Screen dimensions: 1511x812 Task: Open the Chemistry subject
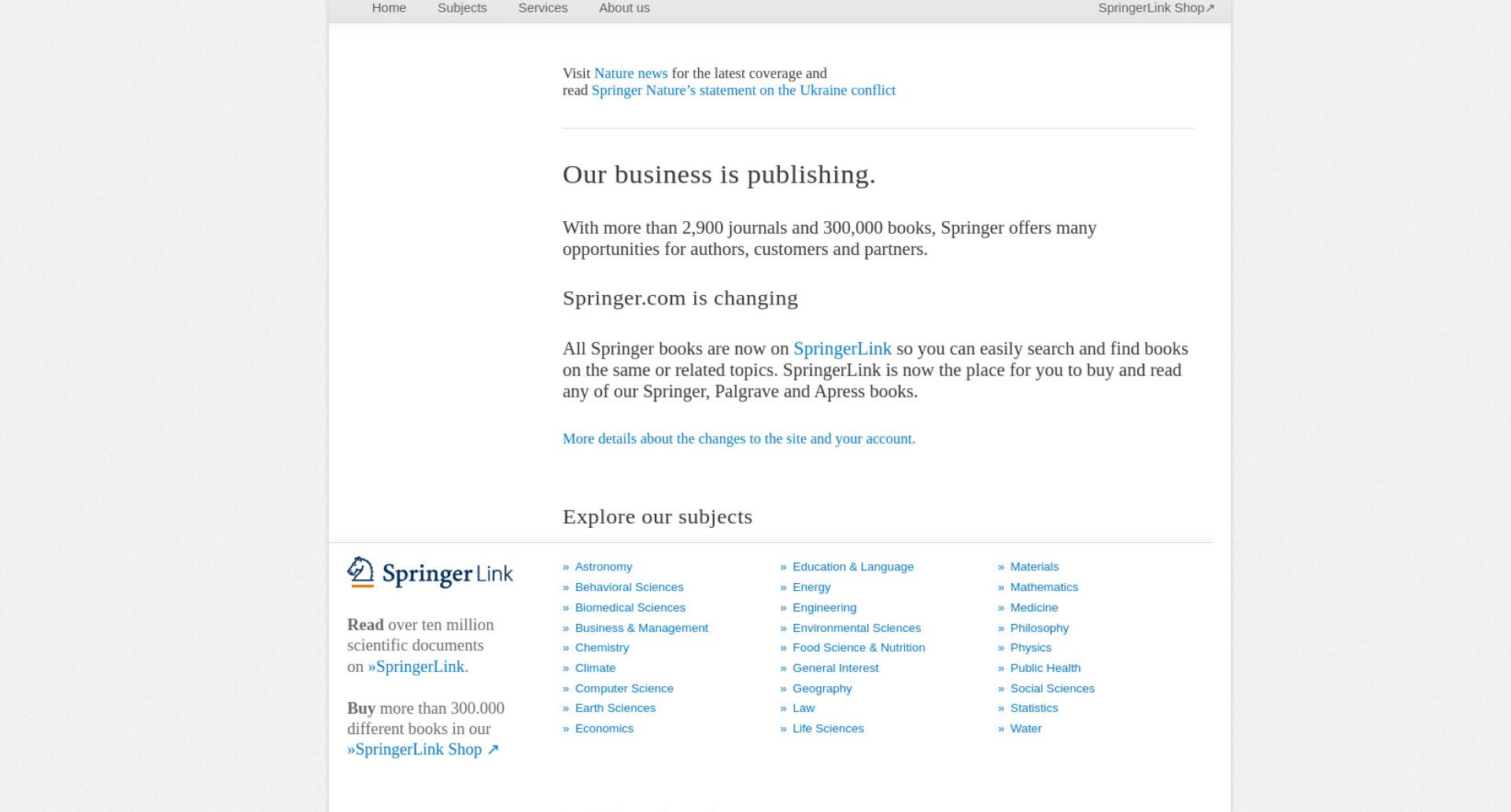(x=601, y=648)
